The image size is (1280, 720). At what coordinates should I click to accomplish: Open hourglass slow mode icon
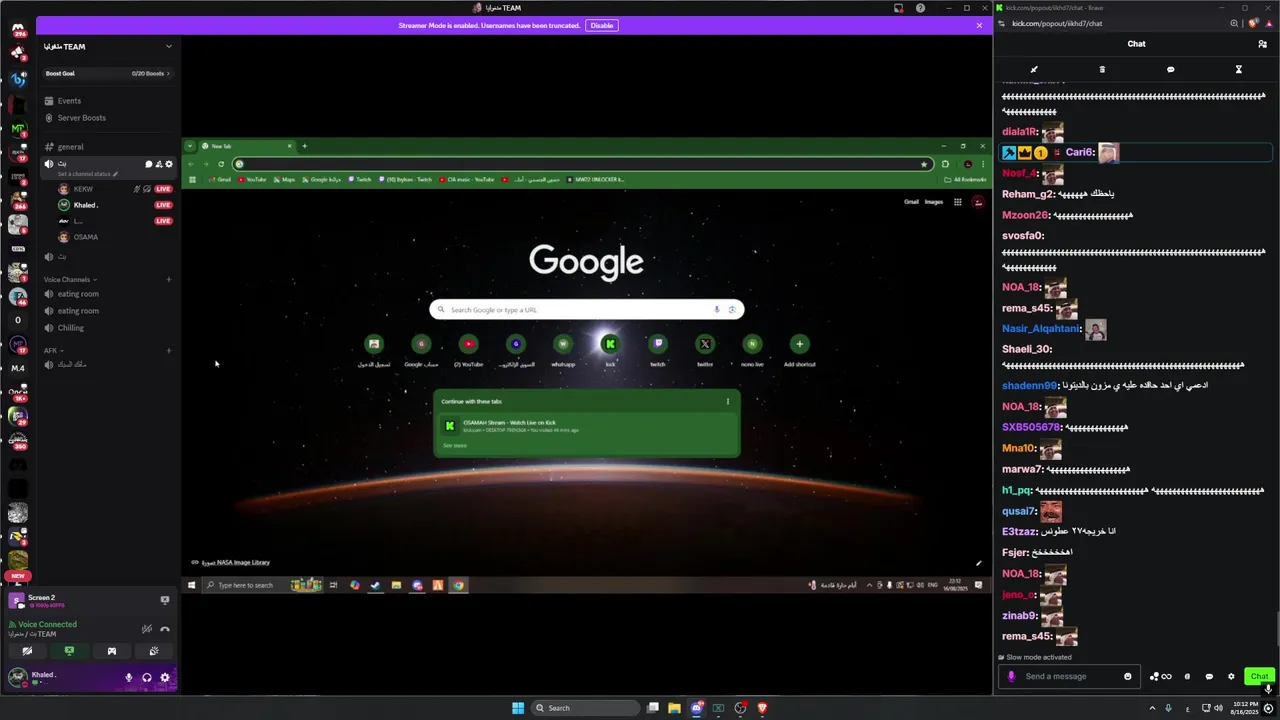pyautogui.click(x=1238, y=70)
